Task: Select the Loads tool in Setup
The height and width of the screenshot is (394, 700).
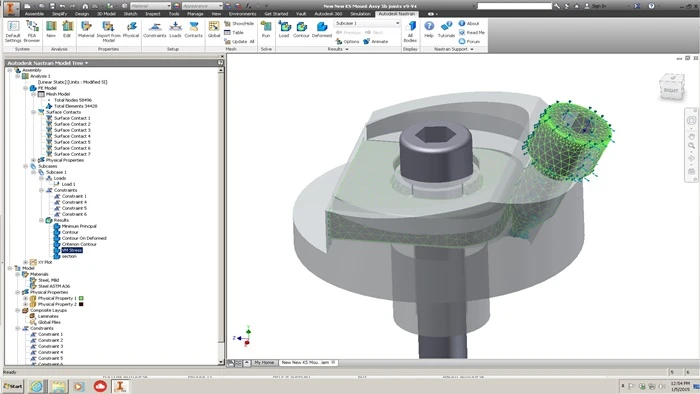Action: tap(175, 29)
